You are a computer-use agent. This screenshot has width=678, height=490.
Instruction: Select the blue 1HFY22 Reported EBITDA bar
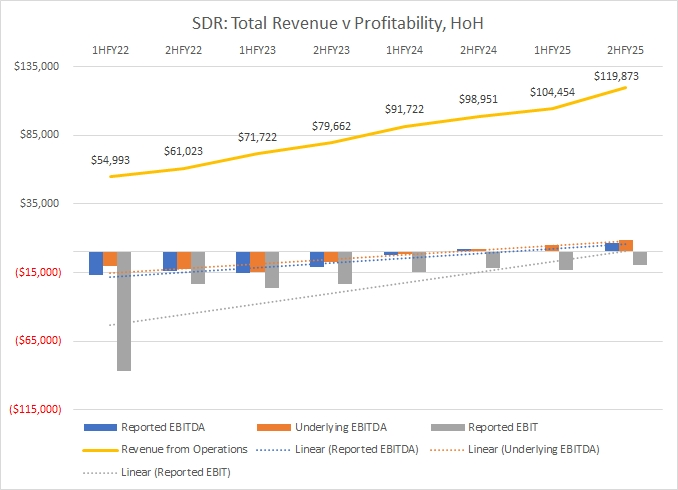(x=96, y=263)
